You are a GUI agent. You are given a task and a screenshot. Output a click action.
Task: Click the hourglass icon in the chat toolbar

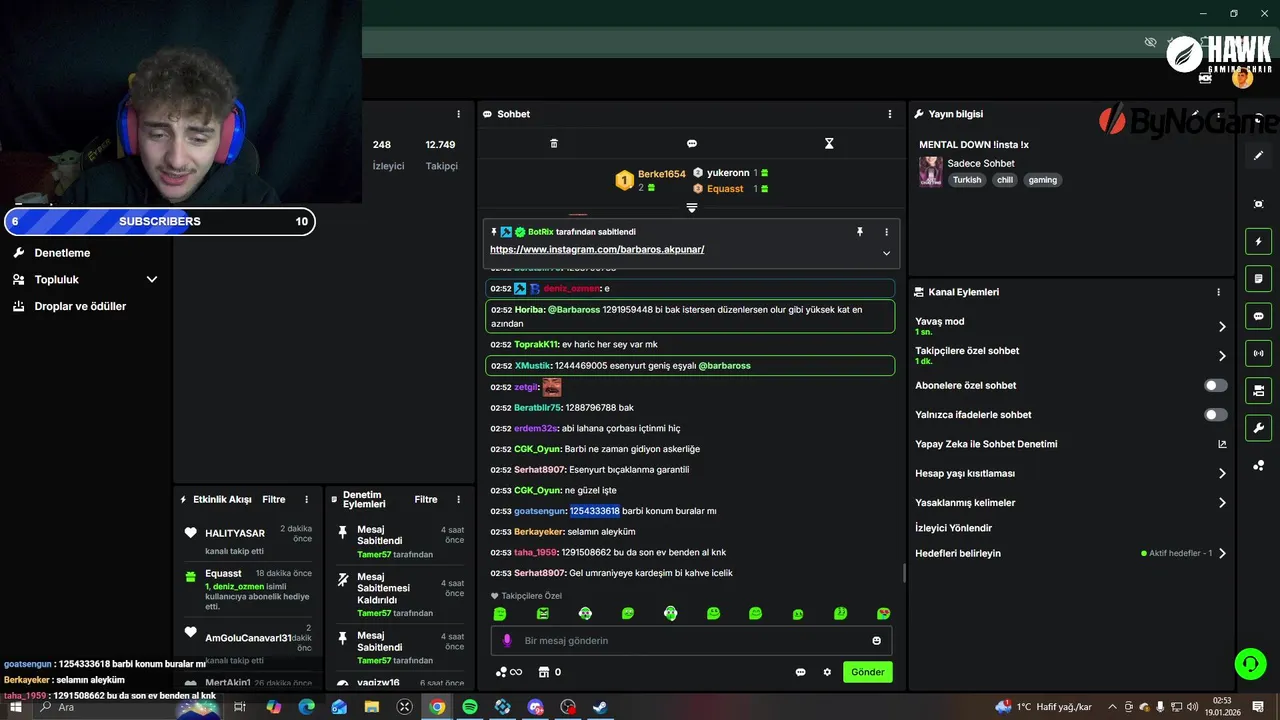829,144
